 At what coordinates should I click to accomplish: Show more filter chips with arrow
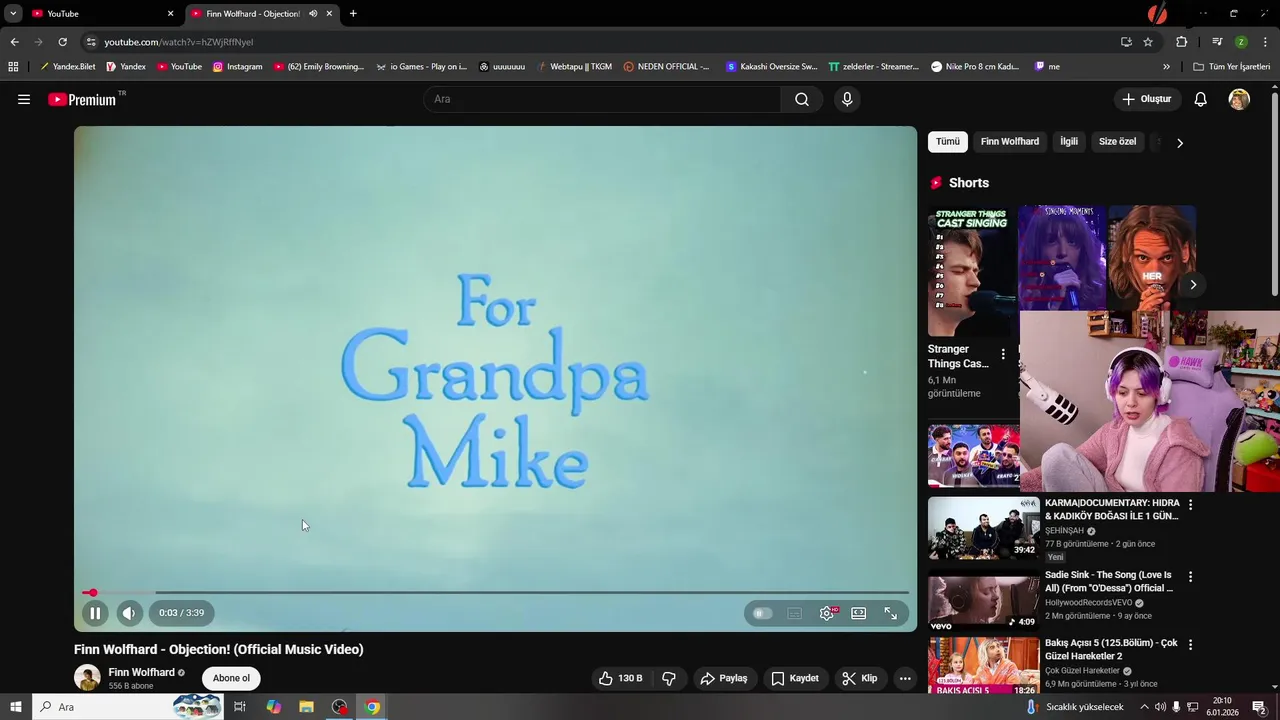pos(1180,142)
